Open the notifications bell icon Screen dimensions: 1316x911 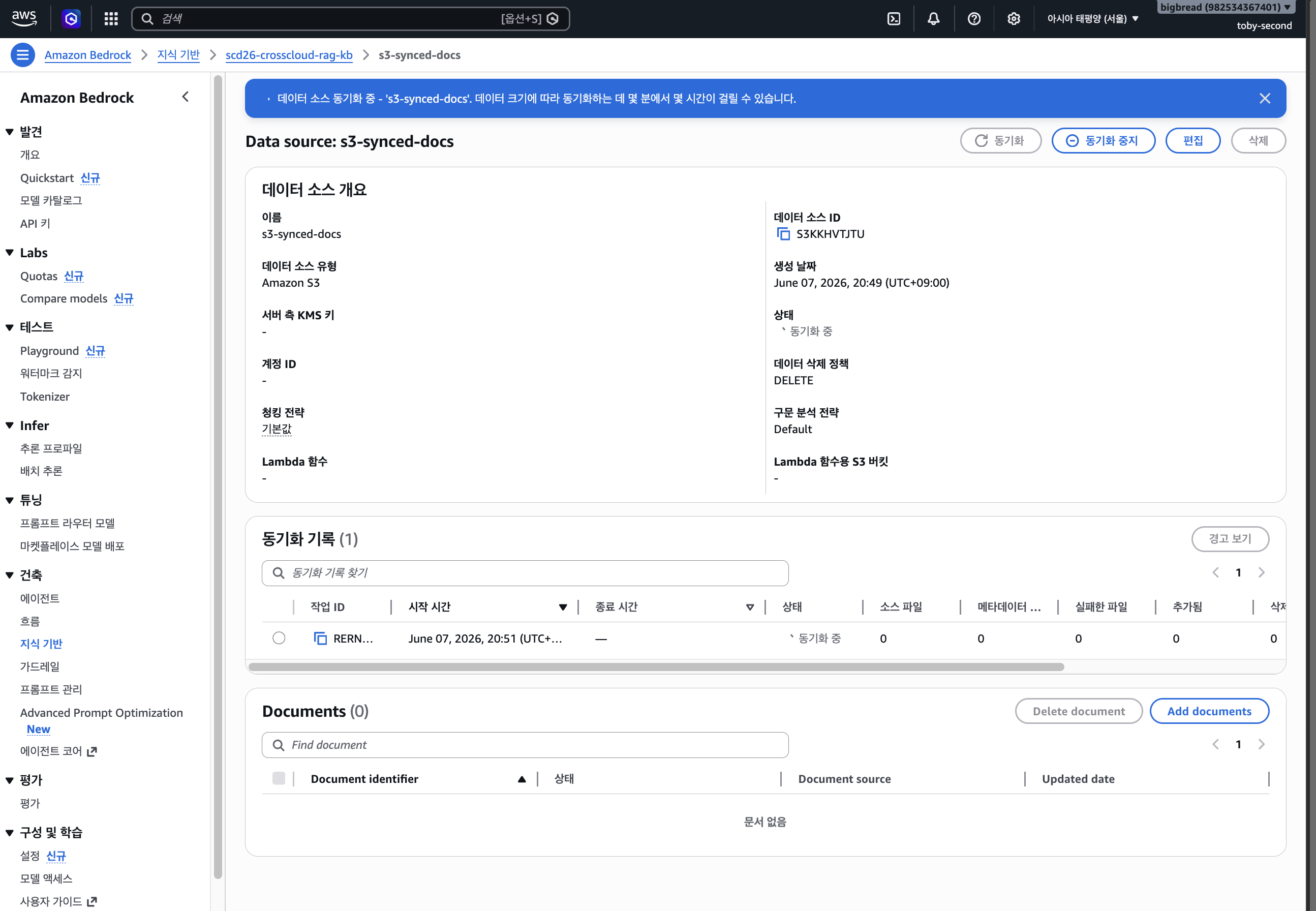934,19
